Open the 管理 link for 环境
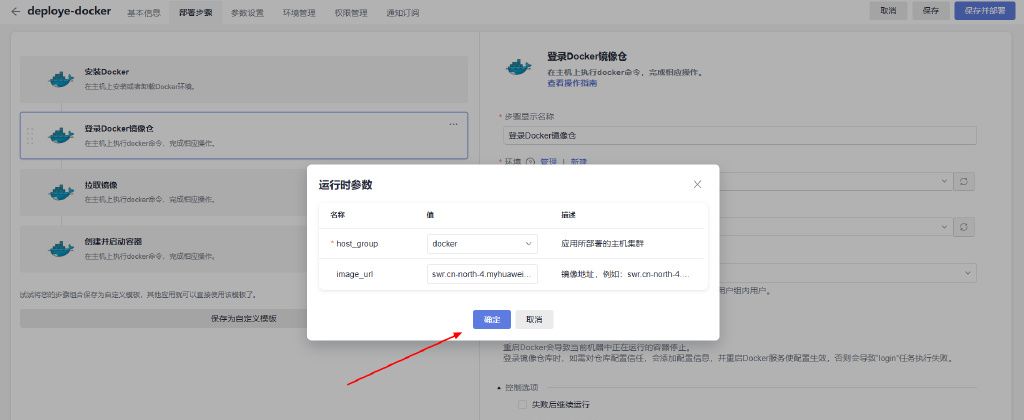1024x420 pixels. pyautogui.click(x=548, y=161)
